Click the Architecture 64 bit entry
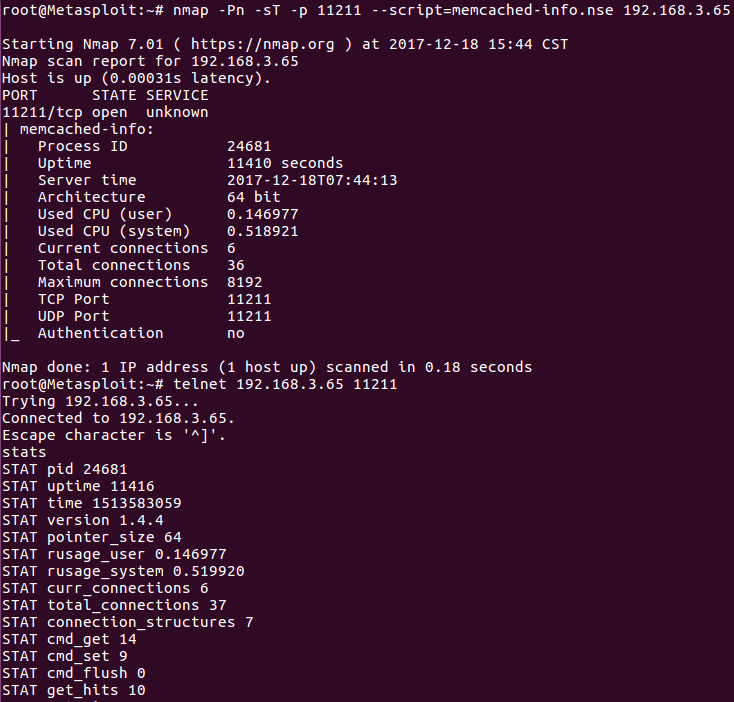734x702 pixels. [159, 197]
